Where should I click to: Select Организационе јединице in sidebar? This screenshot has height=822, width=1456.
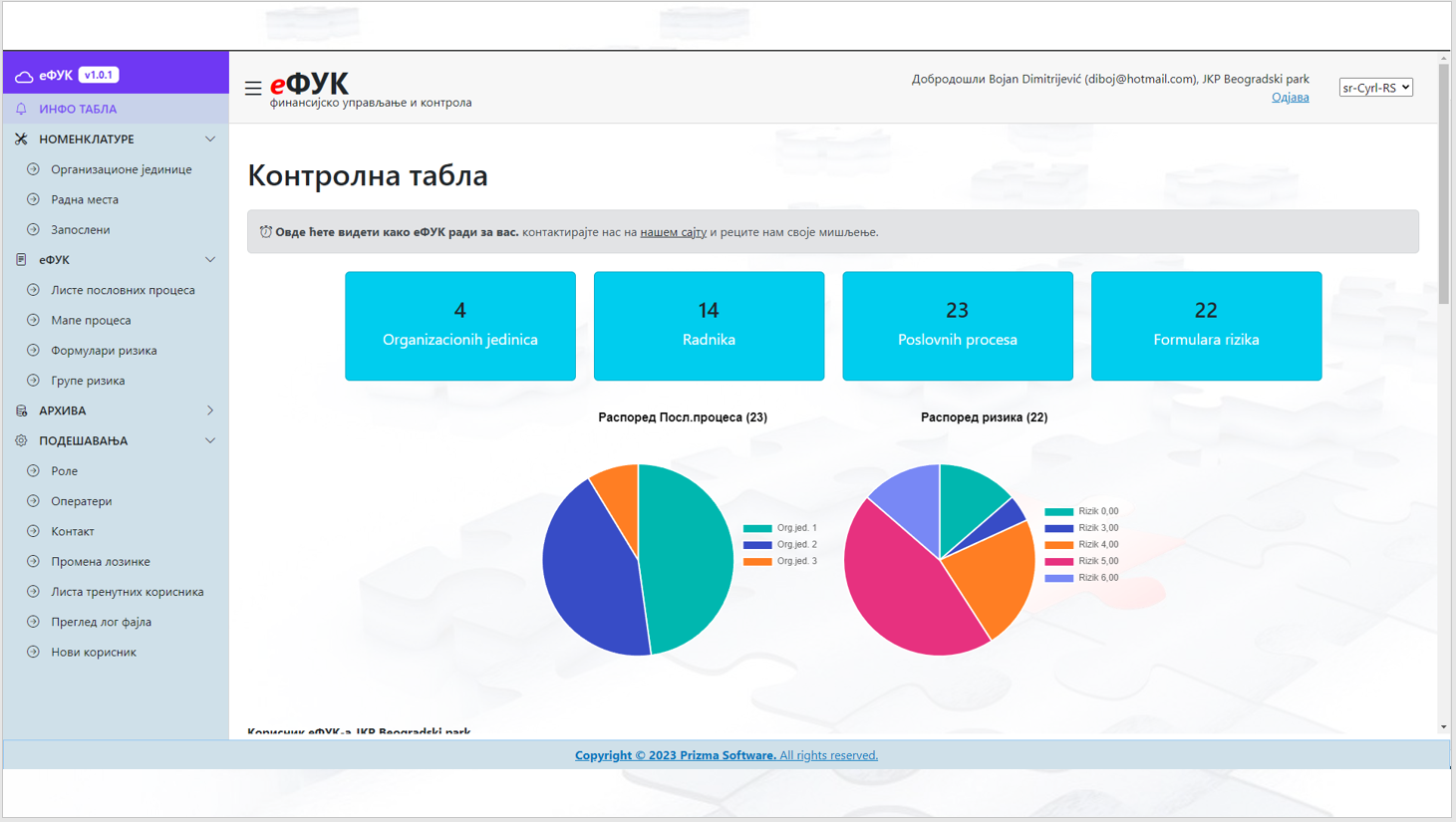(x=121, y=169)
